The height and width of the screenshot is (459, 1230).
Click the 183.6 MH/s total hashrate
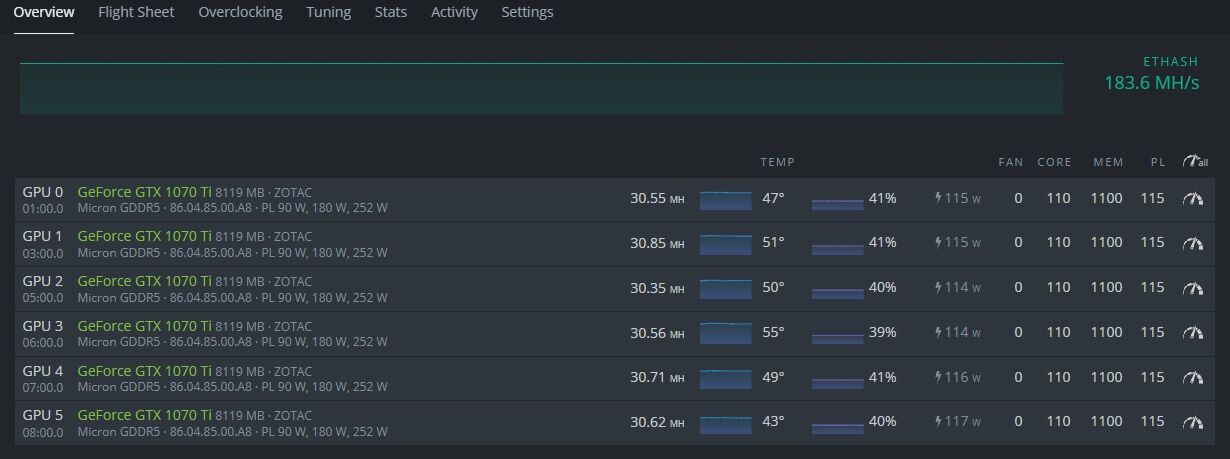(x=1151, y=83)
